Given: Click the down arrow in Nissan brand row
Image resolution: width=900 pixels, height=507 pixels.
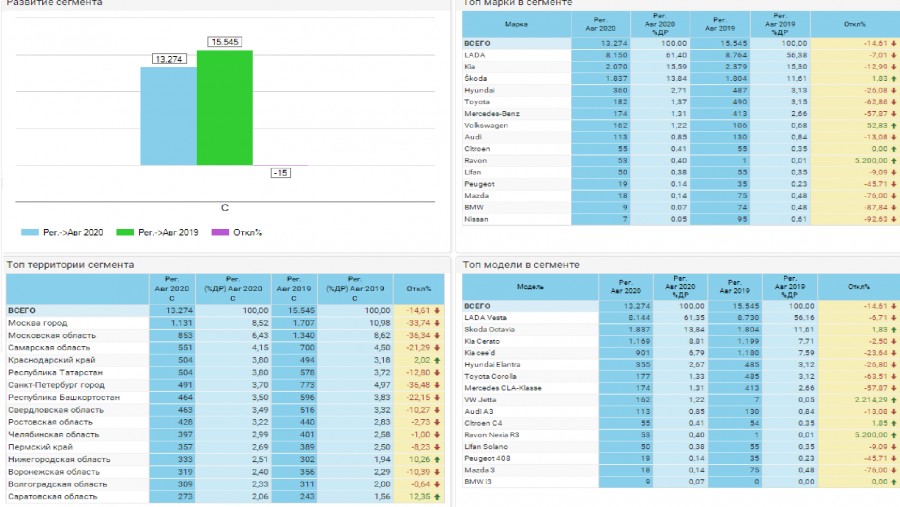Looking at the screenshot, I should (x=894, y=219).
